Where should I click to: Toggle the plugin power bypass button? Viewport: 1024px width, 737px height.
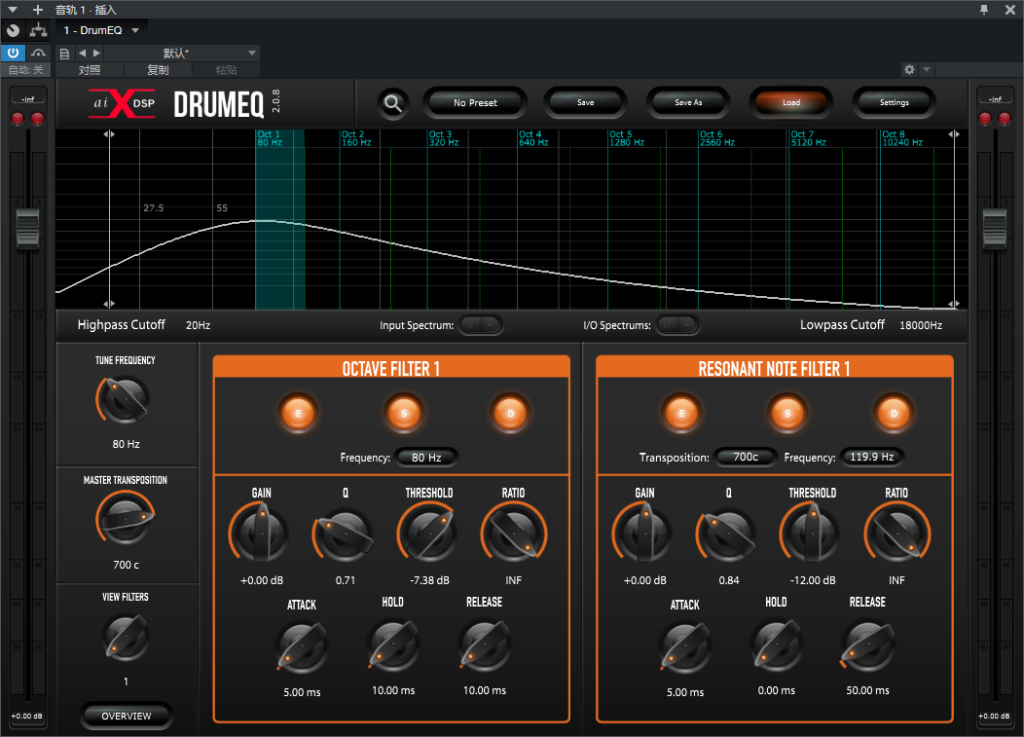tap(13, 53)
